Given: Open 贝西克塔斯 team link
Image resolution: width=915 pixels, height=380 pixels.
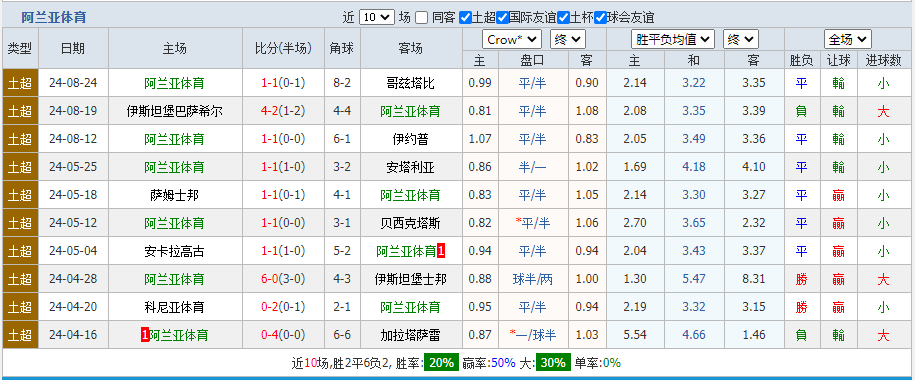Looking at the screenshot, I should click(411, 223).
